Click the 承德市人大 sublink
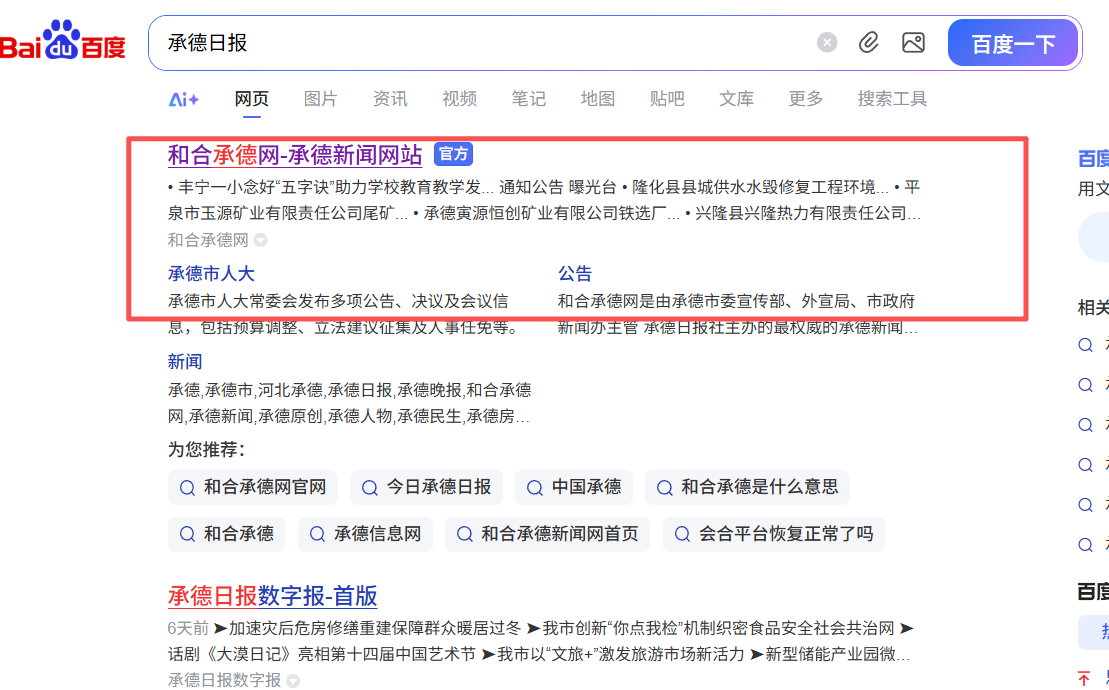1109x690 pixels. [211, 274]
